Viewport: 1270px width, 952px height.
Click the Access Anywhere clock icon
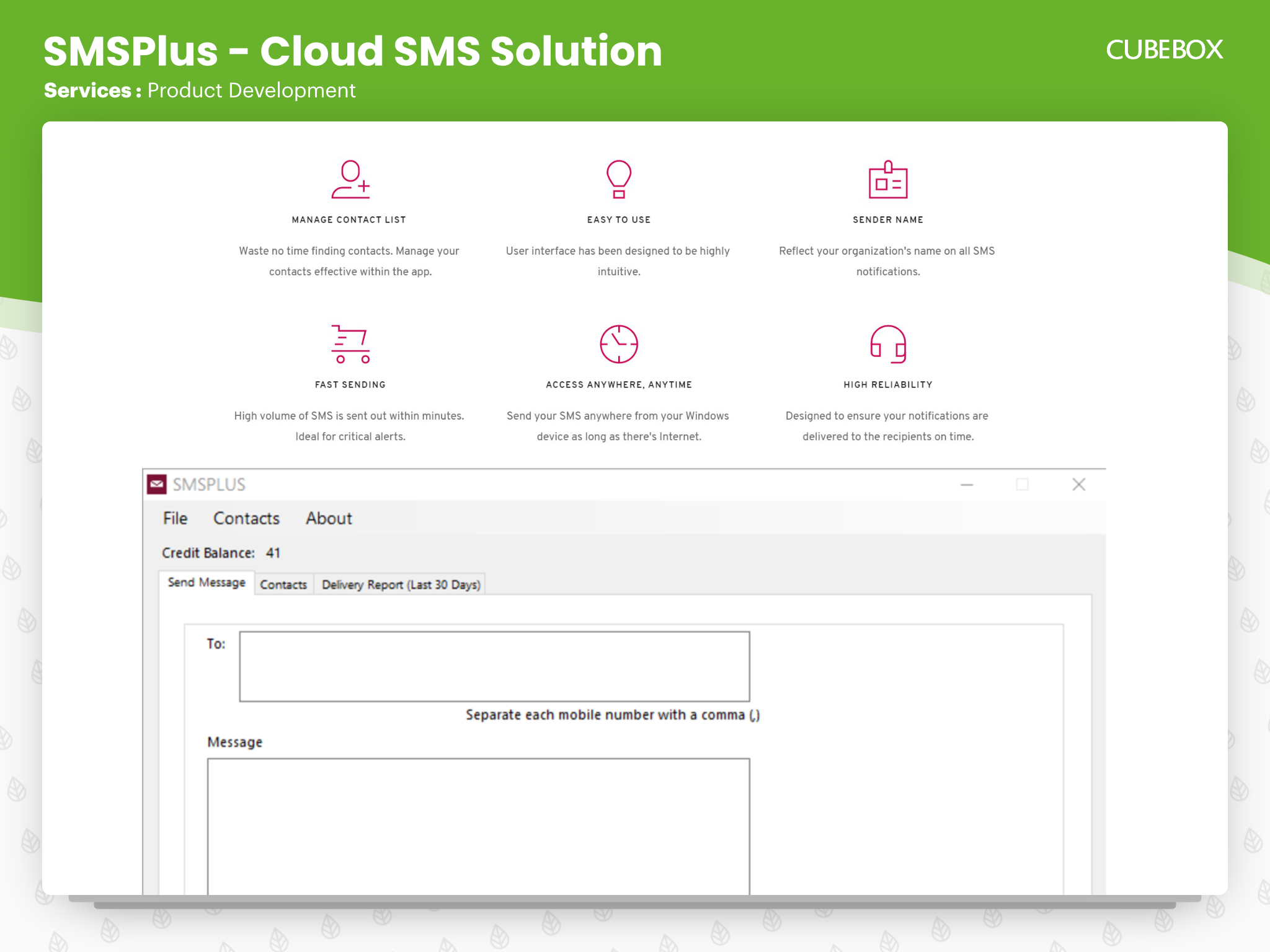pos(619,344)
